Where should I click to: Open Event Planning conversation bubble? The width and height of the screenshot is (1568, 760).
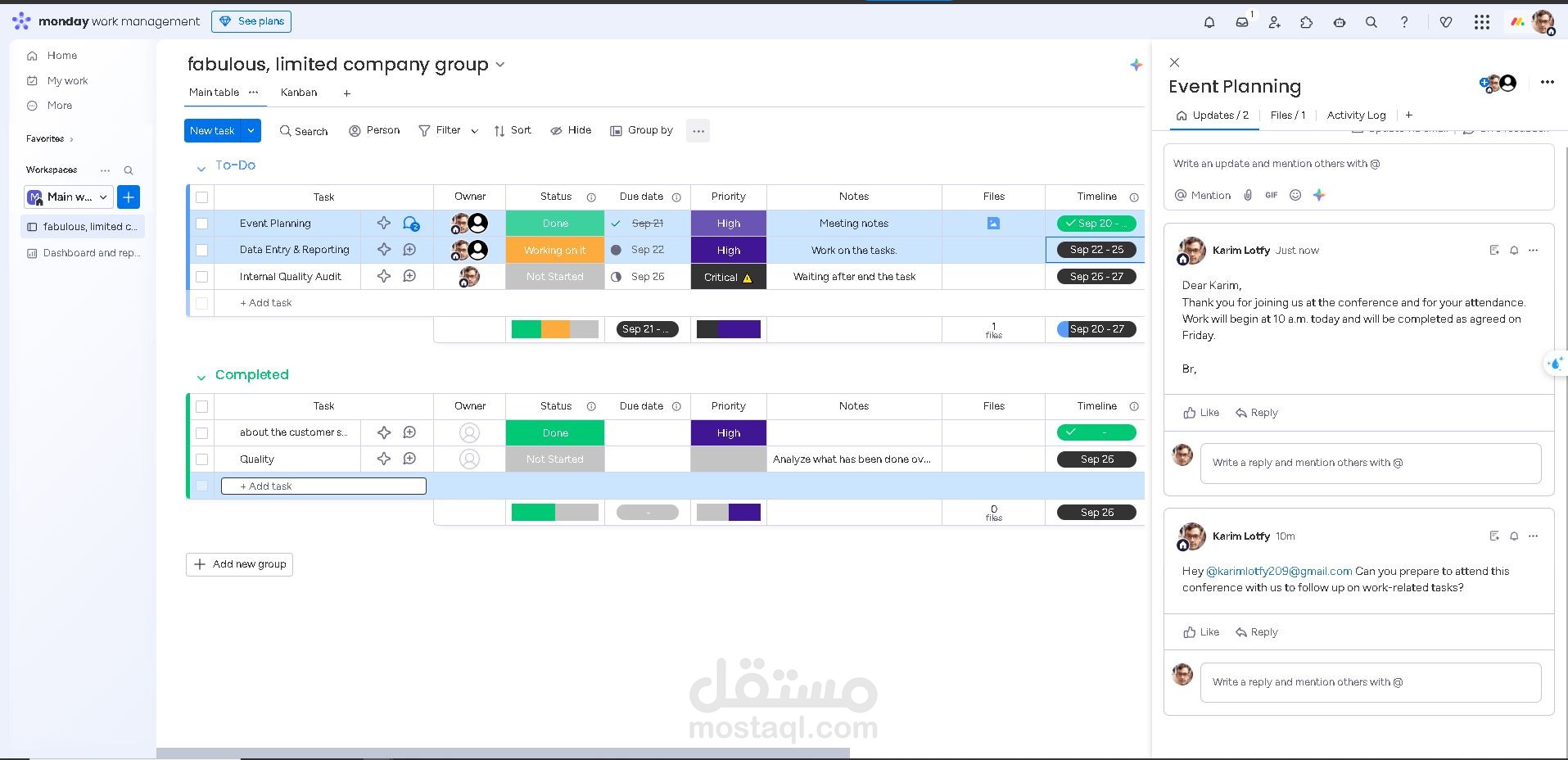point(410,223)
